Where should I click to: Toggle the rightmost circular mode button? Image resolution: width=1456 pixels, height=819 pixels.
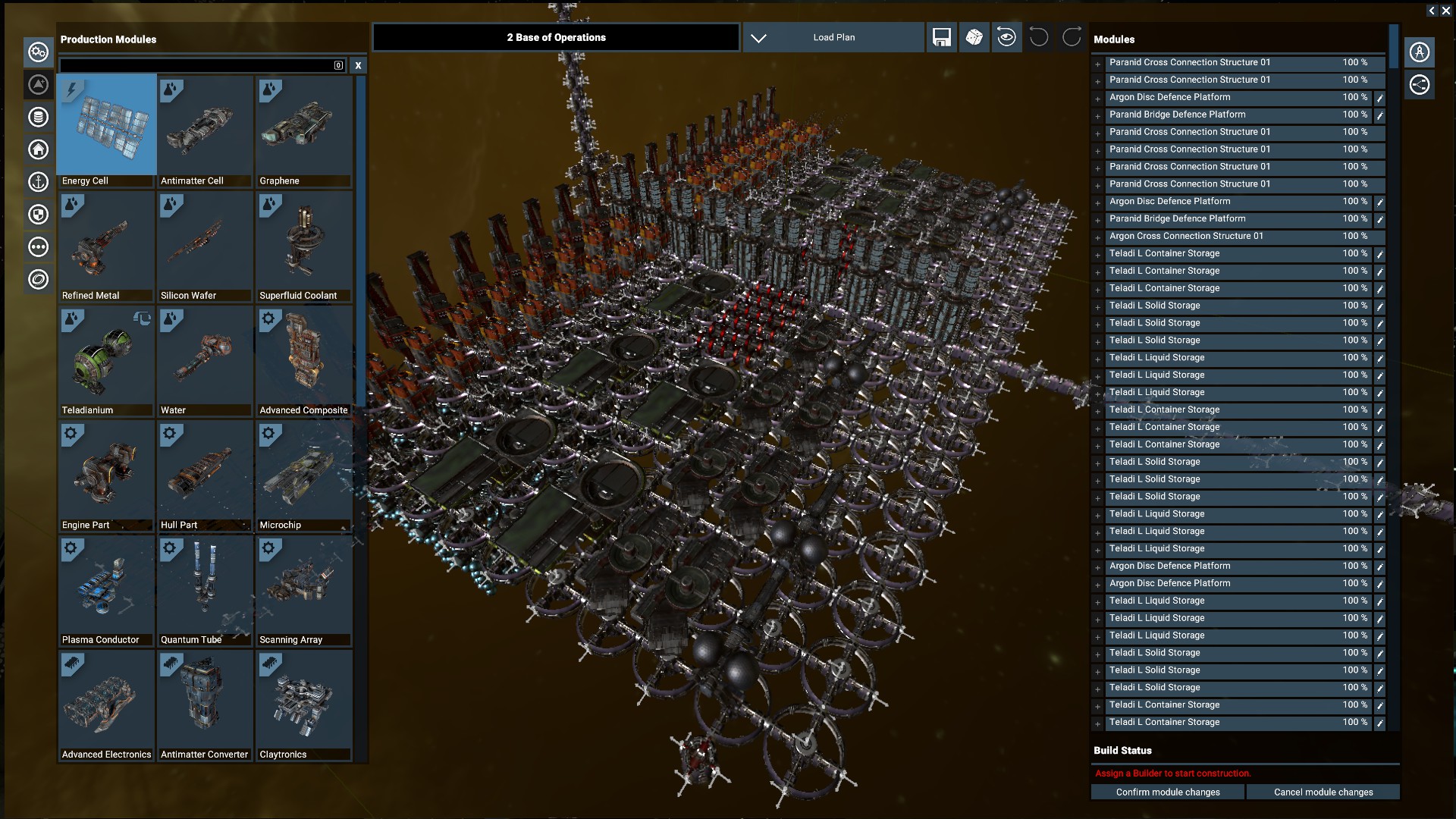point(1073,37)
